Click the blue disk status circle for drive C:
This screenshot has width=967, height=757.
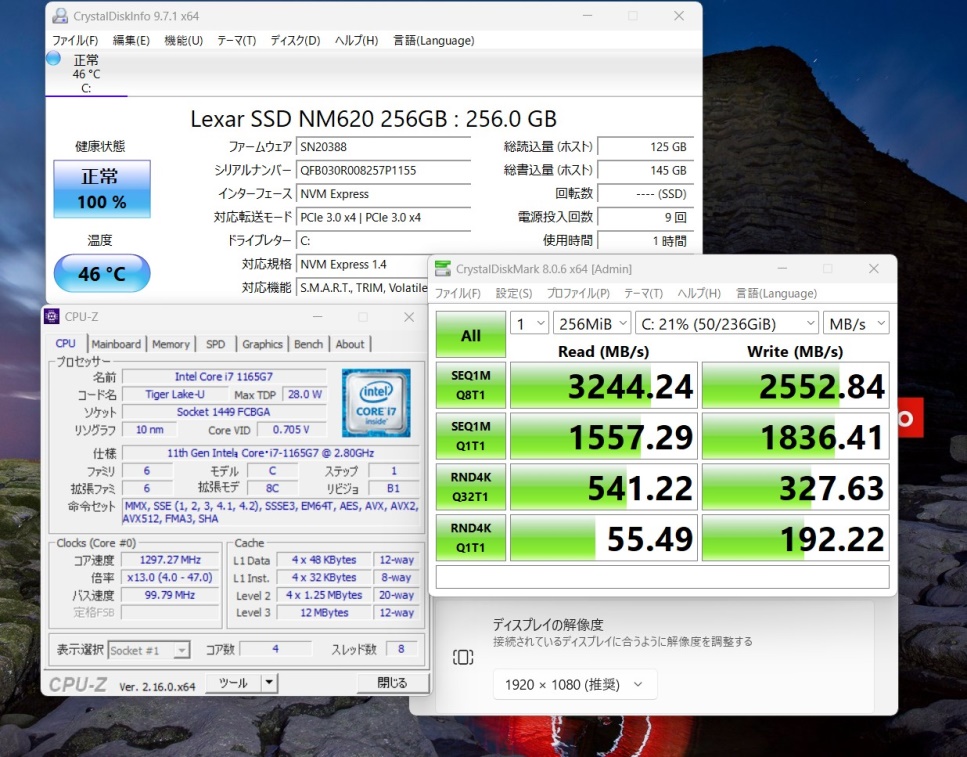[54, 59]
